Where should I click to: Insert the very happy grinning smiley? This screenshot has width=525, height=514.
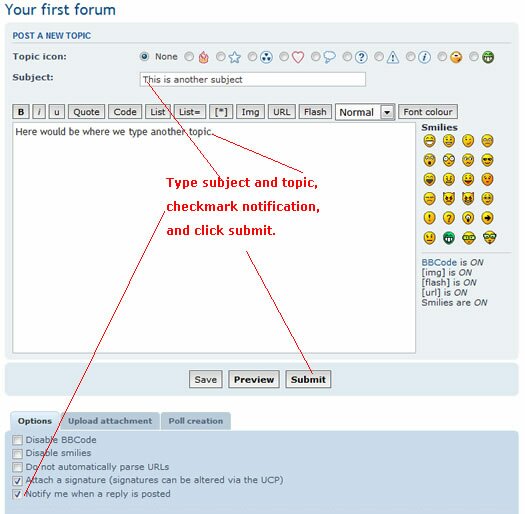point(429,141)
